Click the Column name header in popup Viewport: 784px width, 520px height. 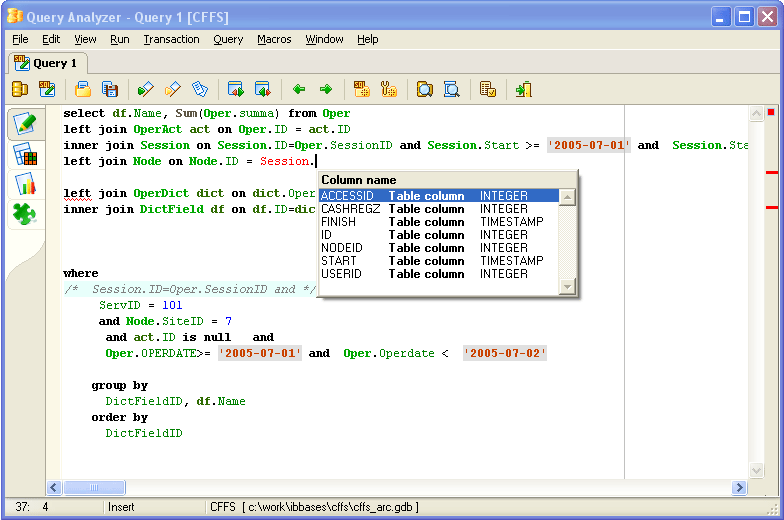[x=357, y=179]
